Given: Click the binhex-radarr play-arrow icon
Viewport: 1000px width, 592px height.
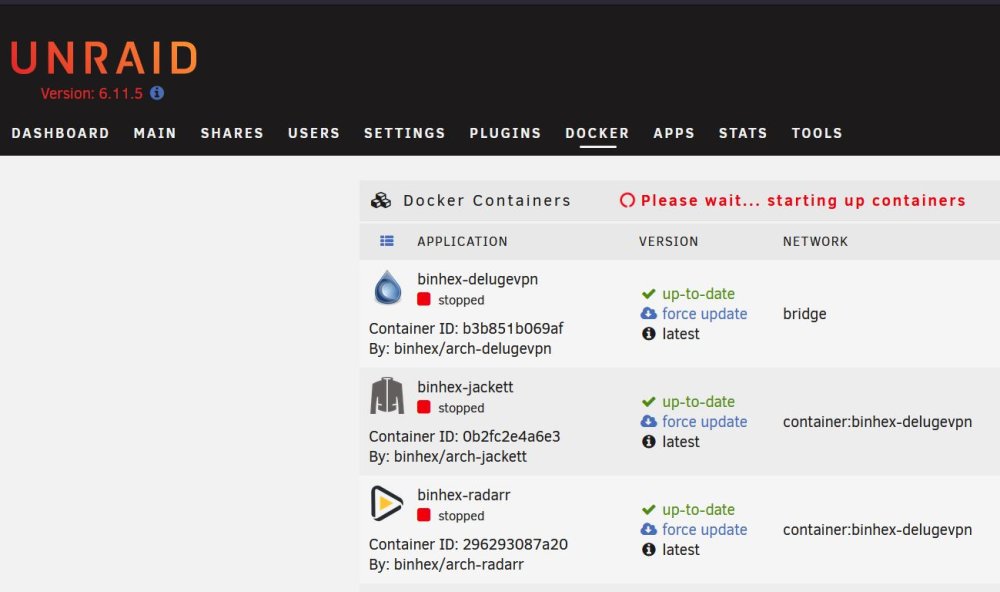Looking at the screenshot, I should coord(386,503).
